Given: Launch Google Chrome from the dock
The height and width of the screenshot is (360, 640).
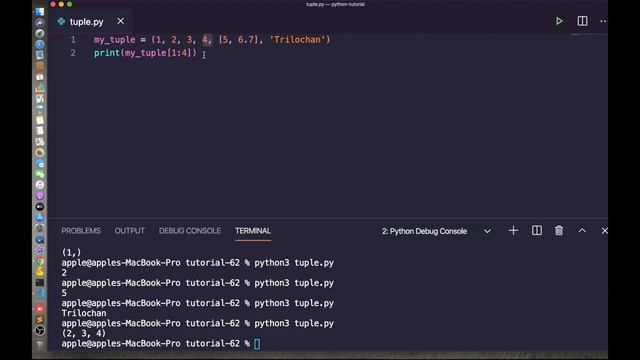Looking at the screenshot, I should tap(40, 261).
